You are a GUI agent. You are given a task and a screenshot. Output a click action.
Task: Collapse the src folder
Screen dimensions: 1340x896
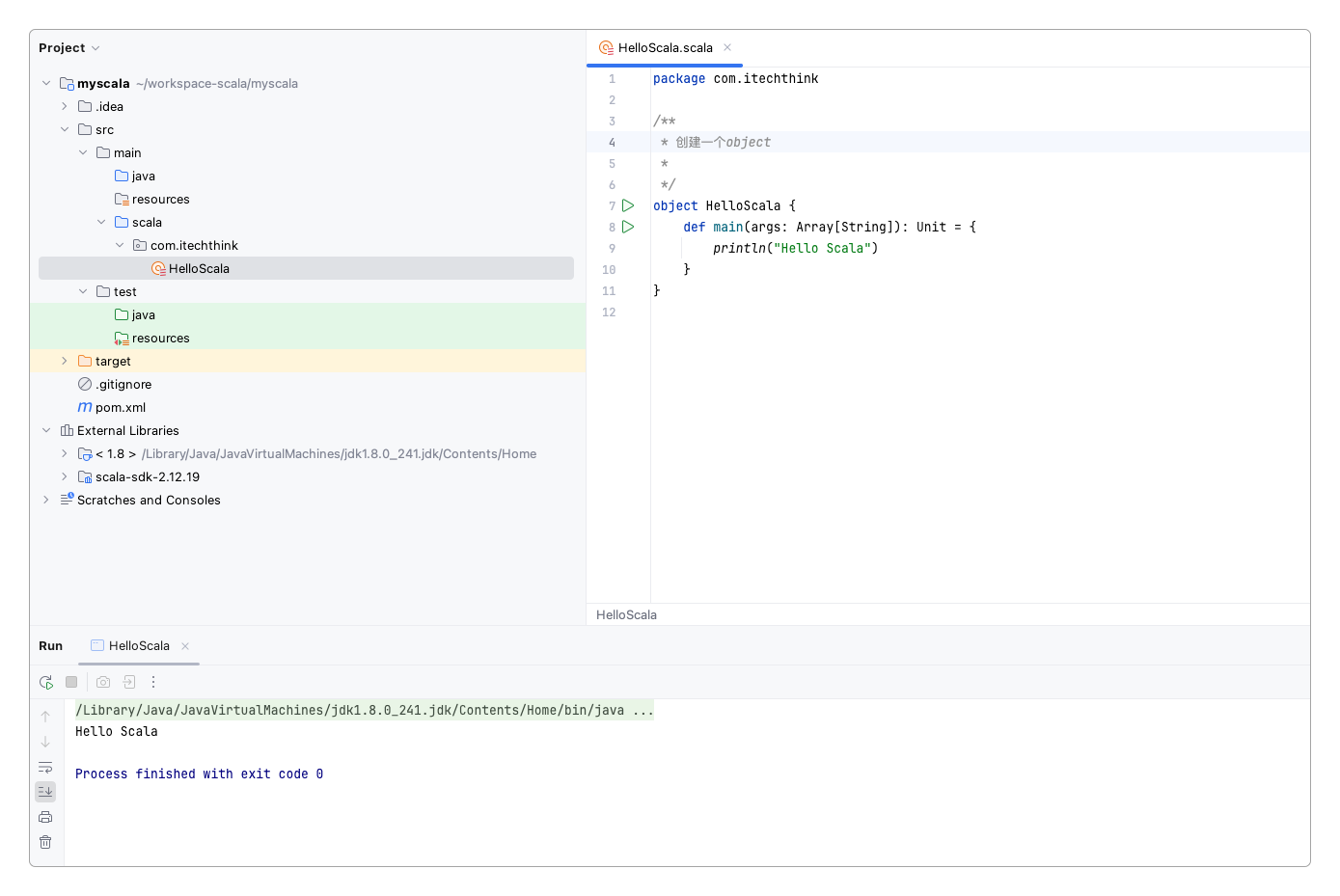pos(65,129)
